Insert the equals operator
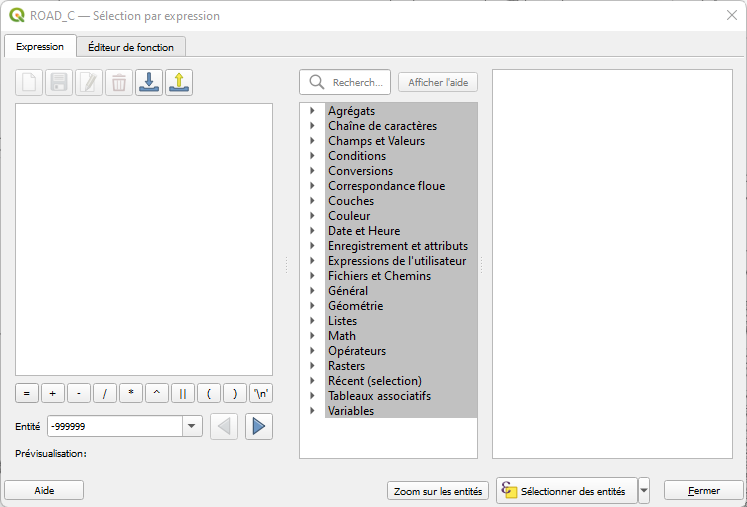747x507 pixels. pos(27,394)
